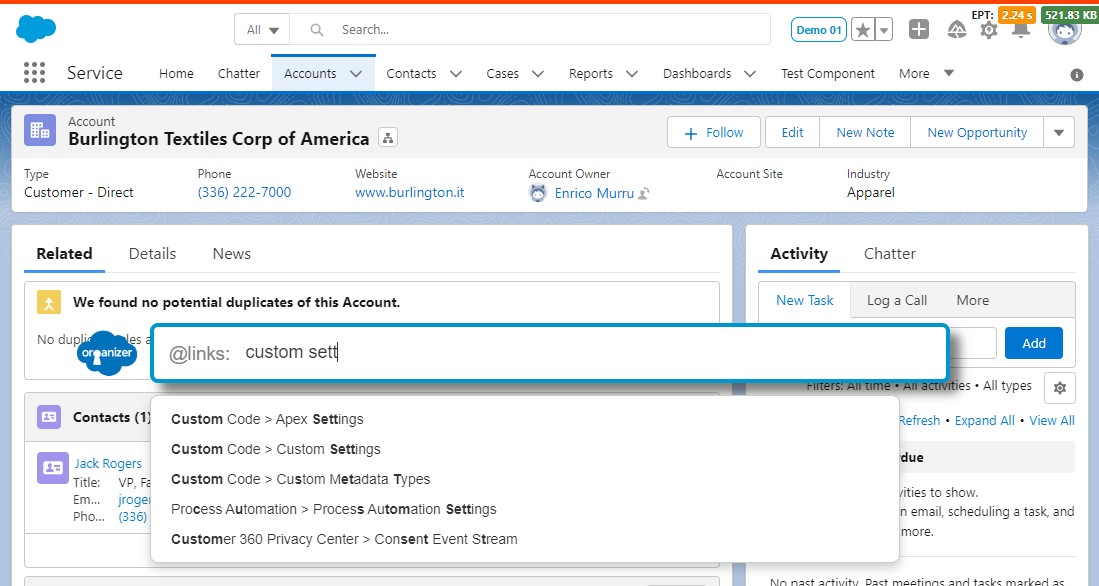Open Enrico Murru owner link

tap(594, 193)
